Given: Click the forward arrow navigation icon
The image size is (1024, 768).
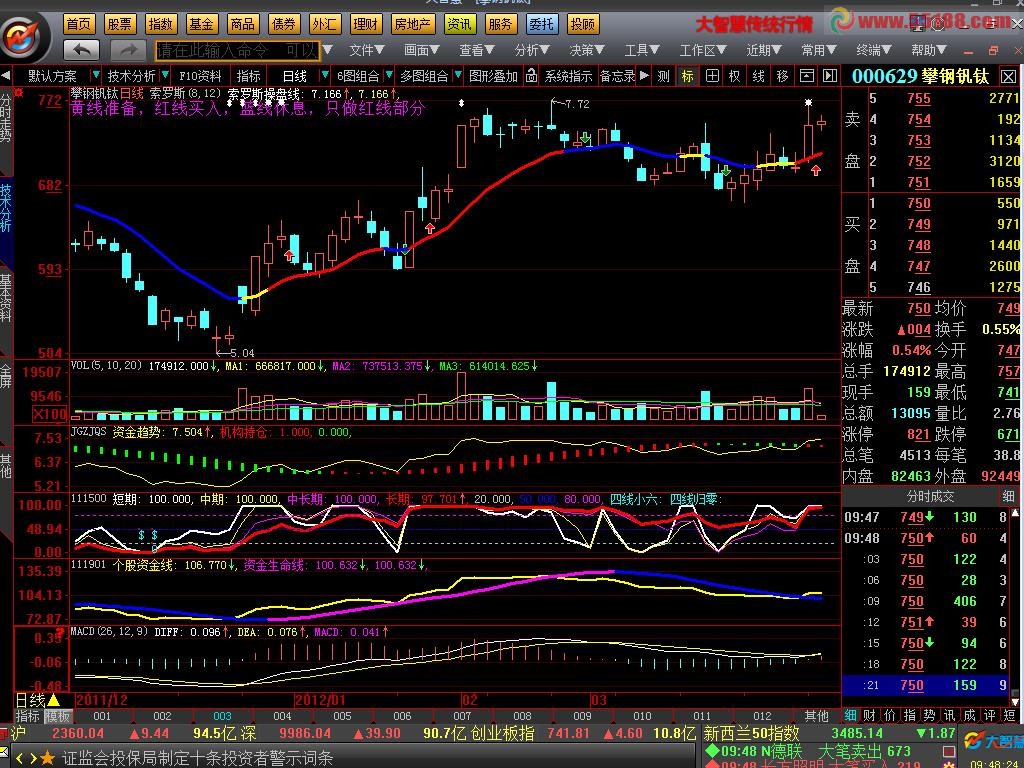Looking at the screenshot, I should (129, 50).
